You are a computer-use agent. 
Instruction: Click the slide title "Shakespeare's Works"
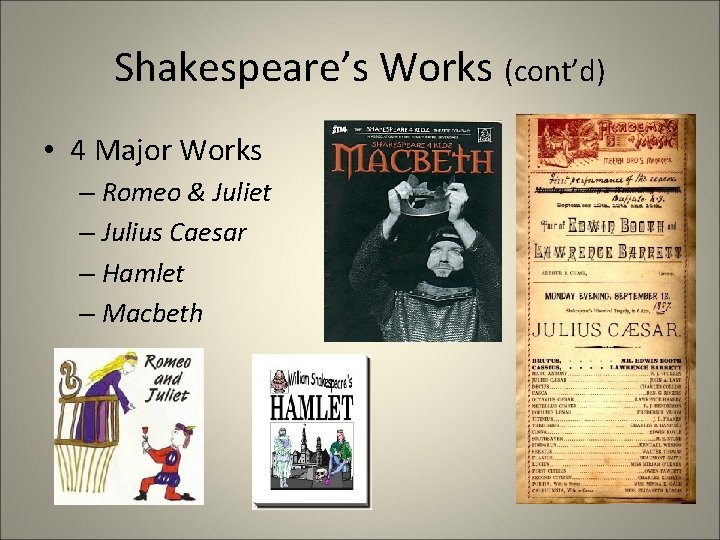click(x=303, y=68)
